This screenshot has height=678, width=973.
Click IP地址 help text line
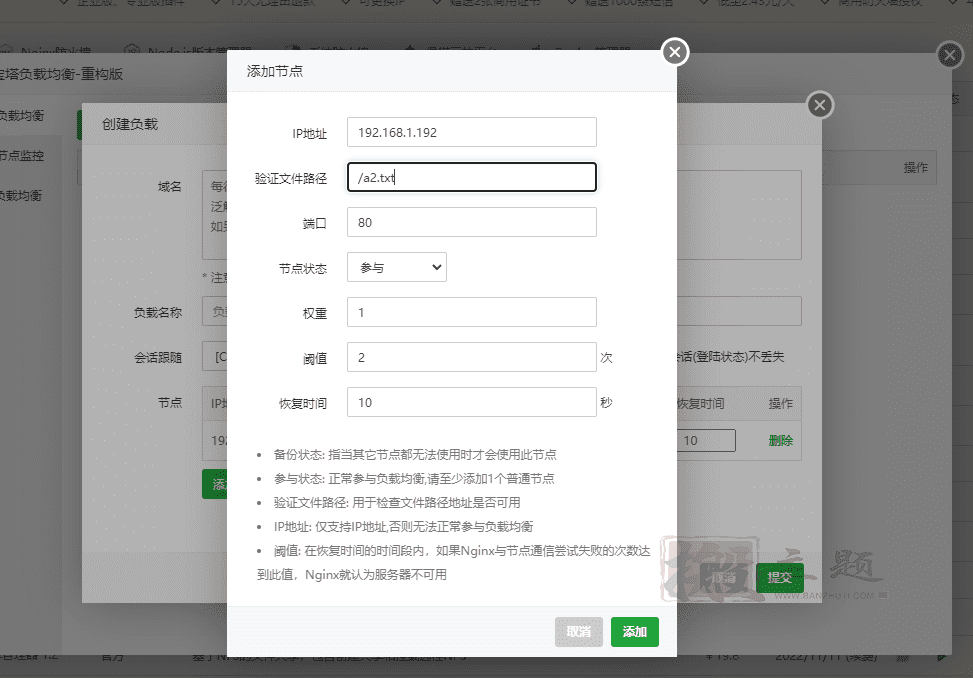[x=403, y=527]
